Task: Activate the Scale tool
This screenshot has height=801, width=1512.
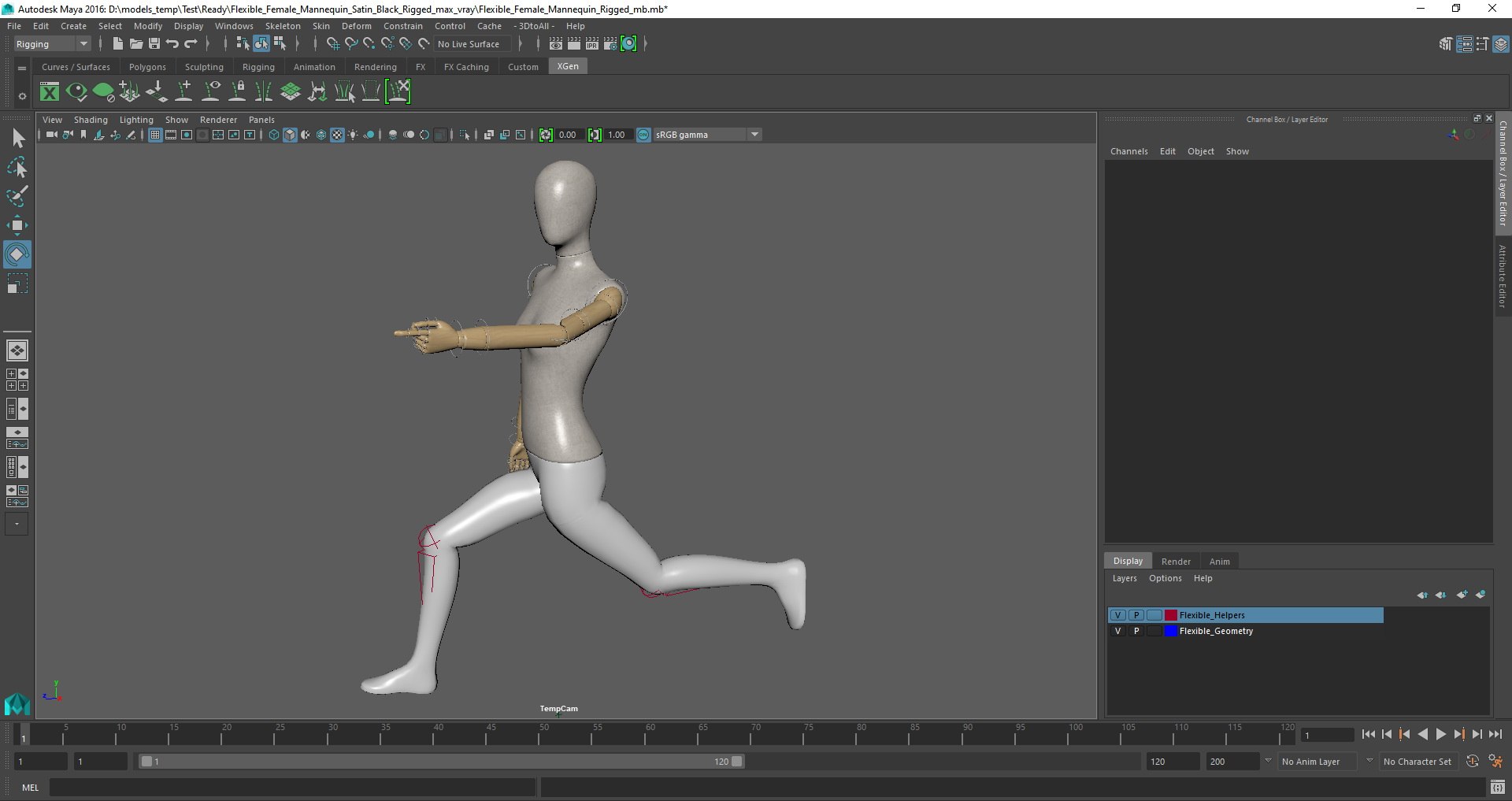Action: pyautogui.click(x=17, y=284)
